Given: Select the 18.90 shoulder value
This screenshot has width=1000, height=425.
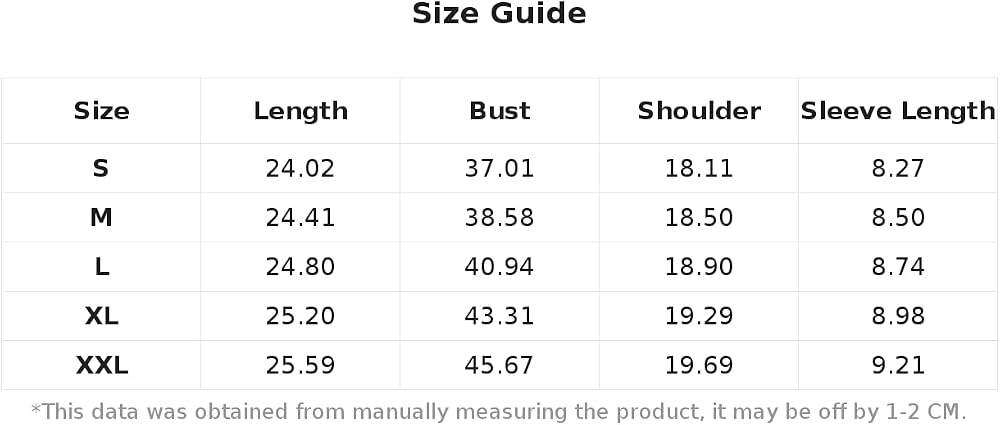Looking at the screenshot, I should (x=699, y=267).
